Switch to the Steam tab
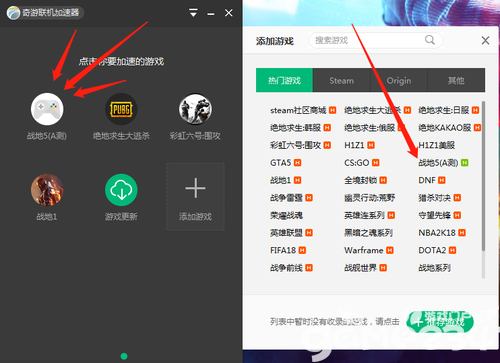Viewport: 500px width, 363px height. click(x=341, y=80)
